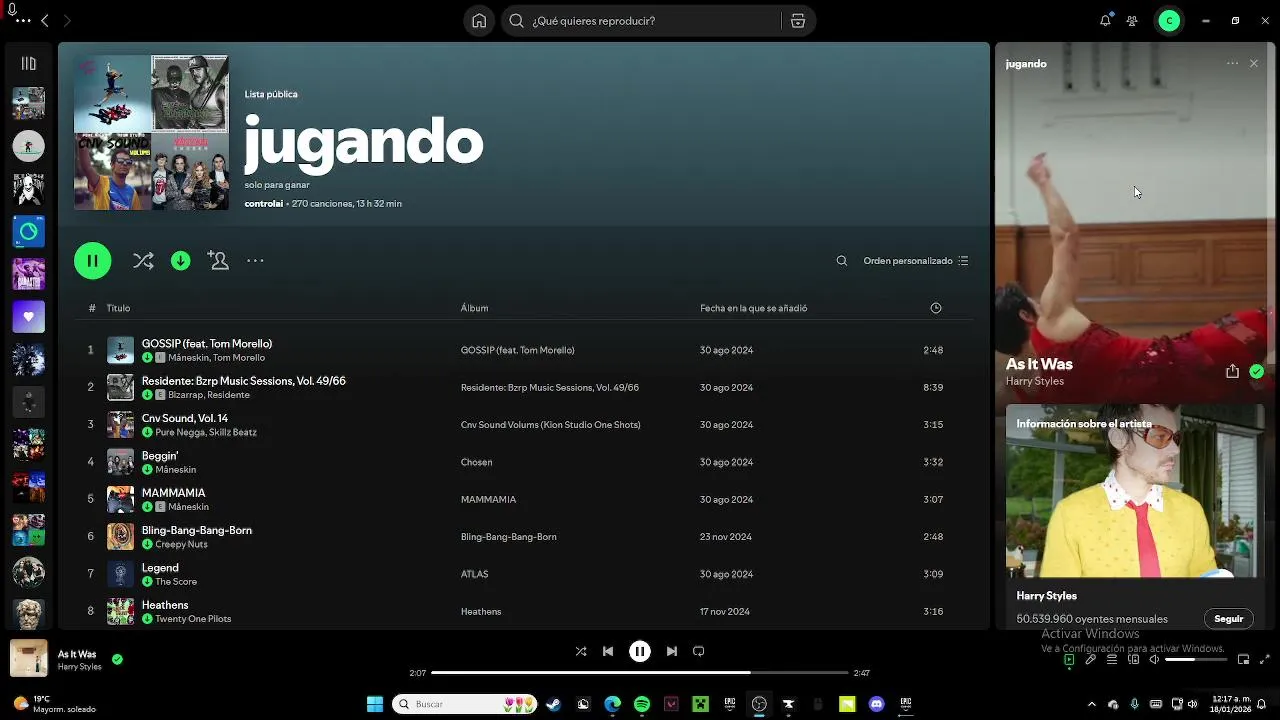Open Steam from the taskbar
The width and height of the screenshot is (1280, 720).
553,704
